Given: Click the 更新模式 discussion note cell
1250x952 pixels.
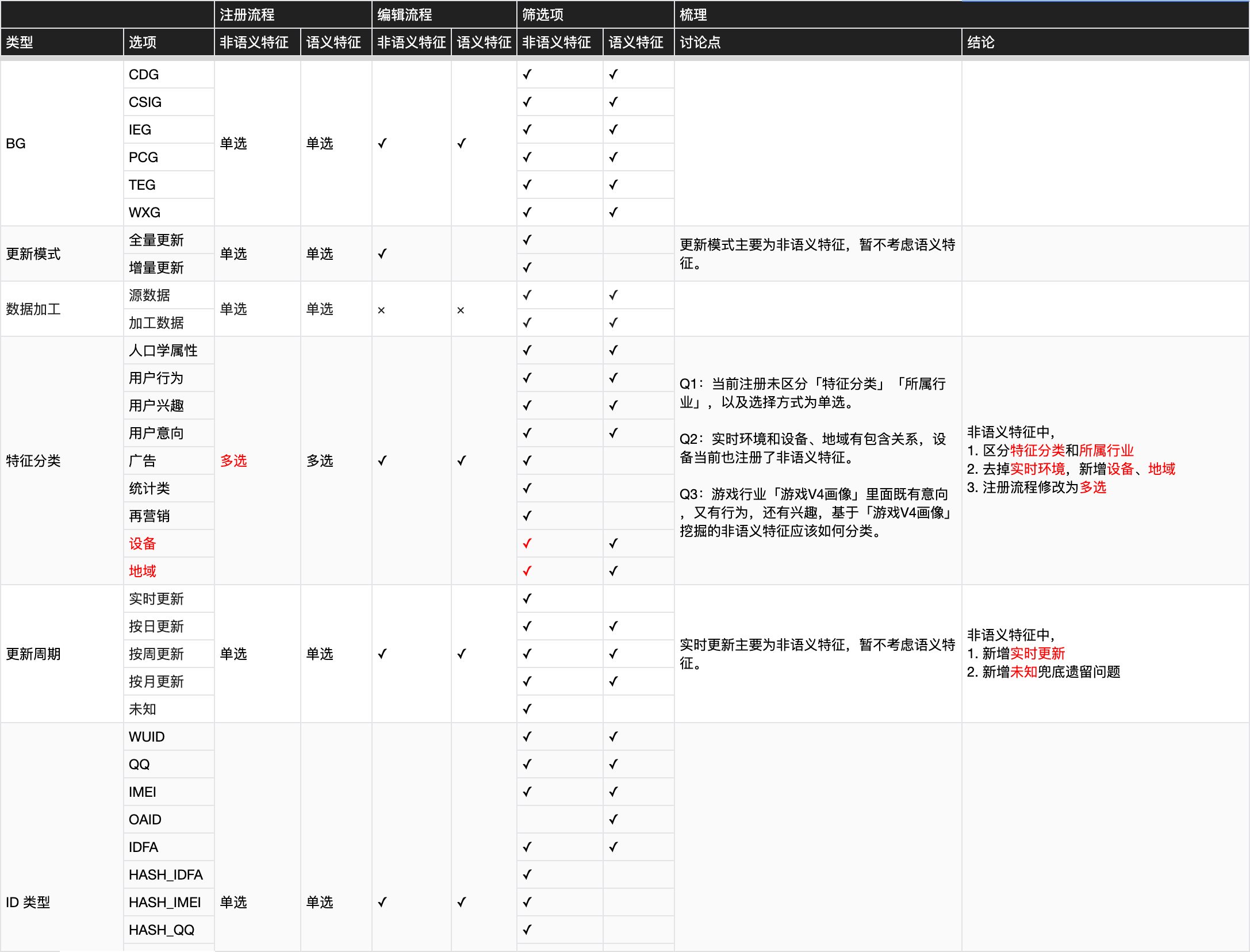Looking at the screenshot, I should 818,254.
